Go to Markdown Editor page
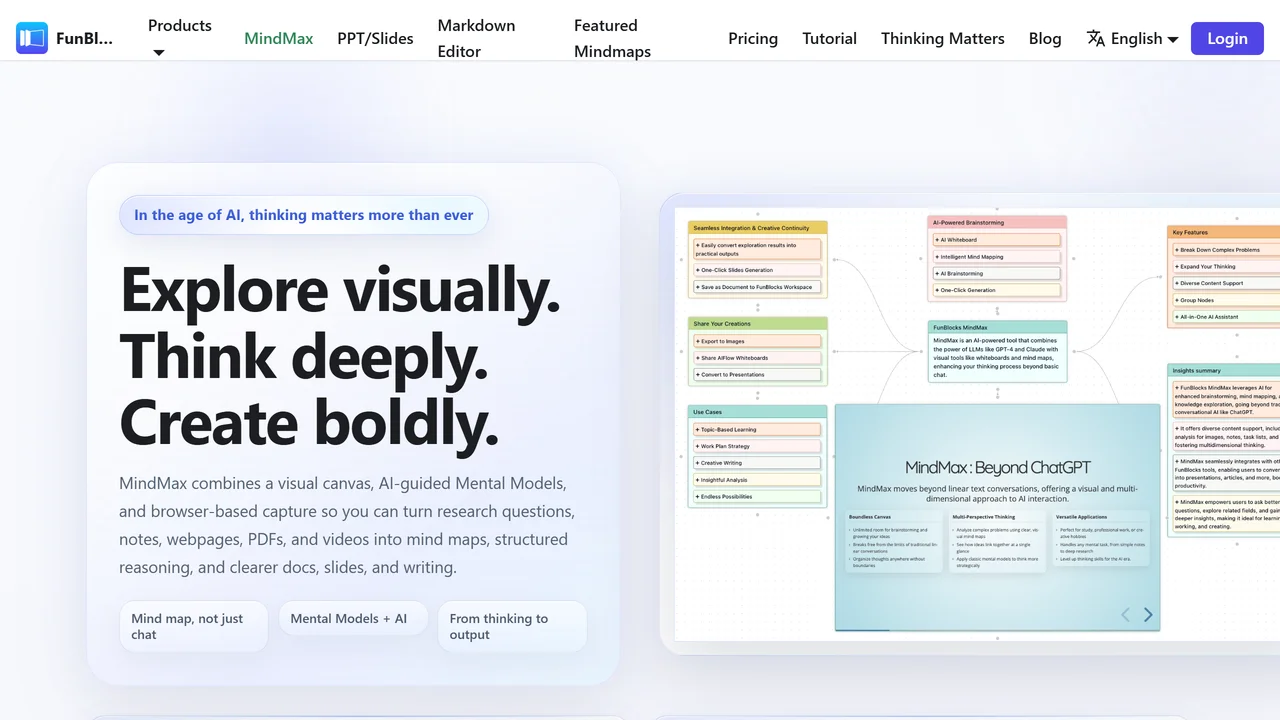 [x=476, y=38]
